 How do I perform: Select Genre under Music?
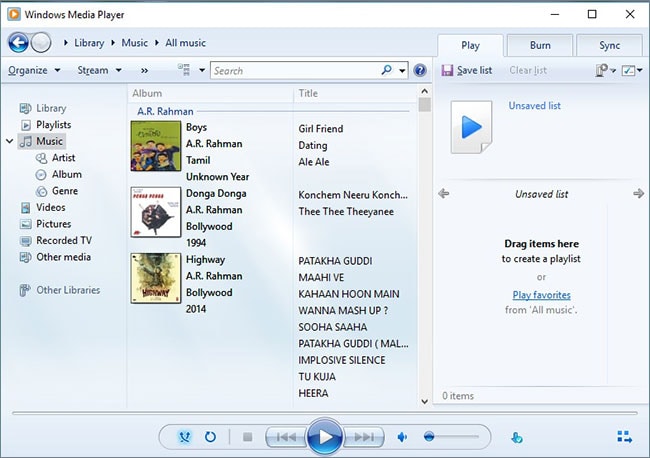(65, 191)
